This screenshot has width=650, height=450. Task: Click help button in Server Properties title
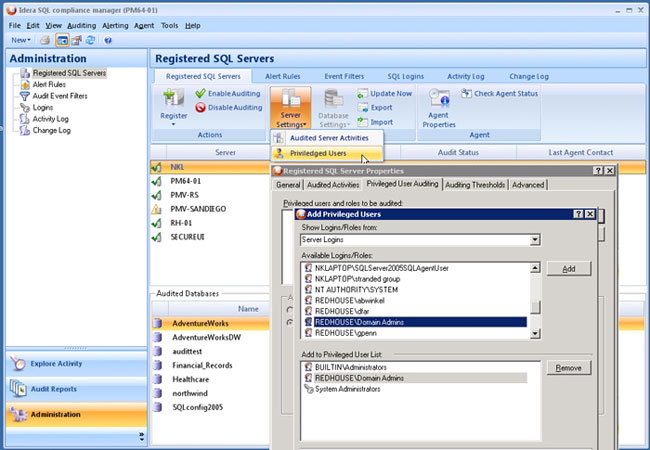coord(598,170)
